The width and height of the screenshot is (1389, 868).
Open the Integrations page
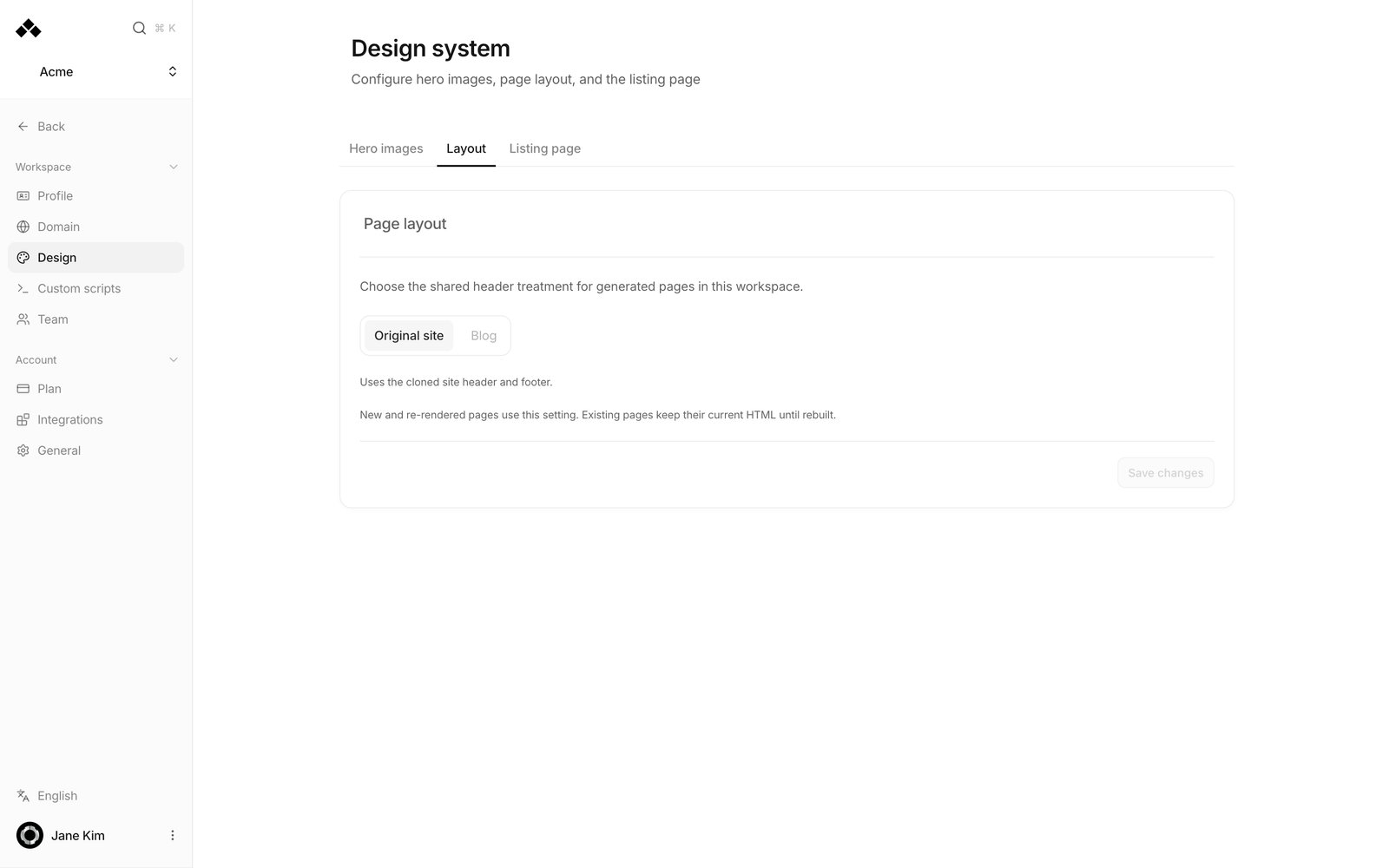click(x=95, y=420)
